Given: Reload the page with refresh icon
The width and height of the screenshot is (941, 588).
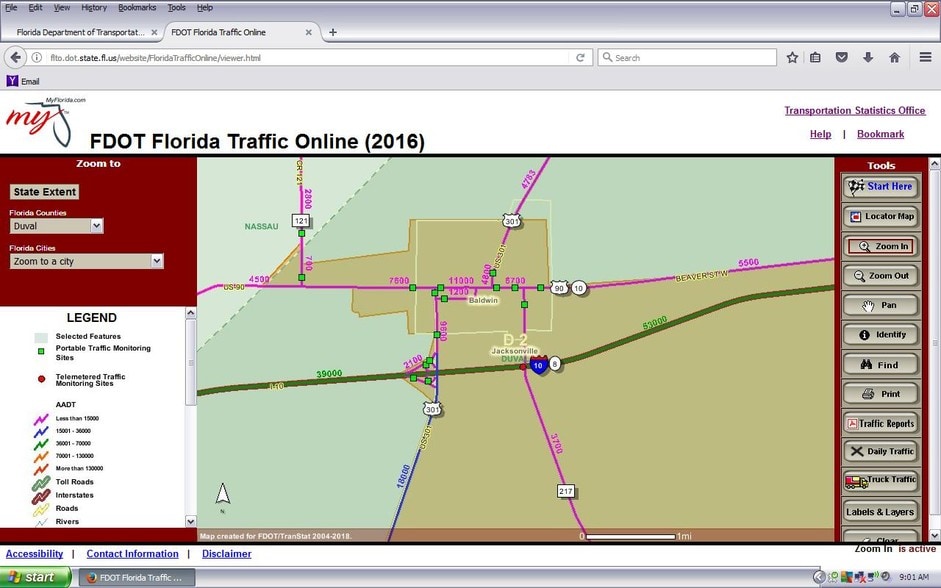Looking at the screenshot, I should 580,58.
